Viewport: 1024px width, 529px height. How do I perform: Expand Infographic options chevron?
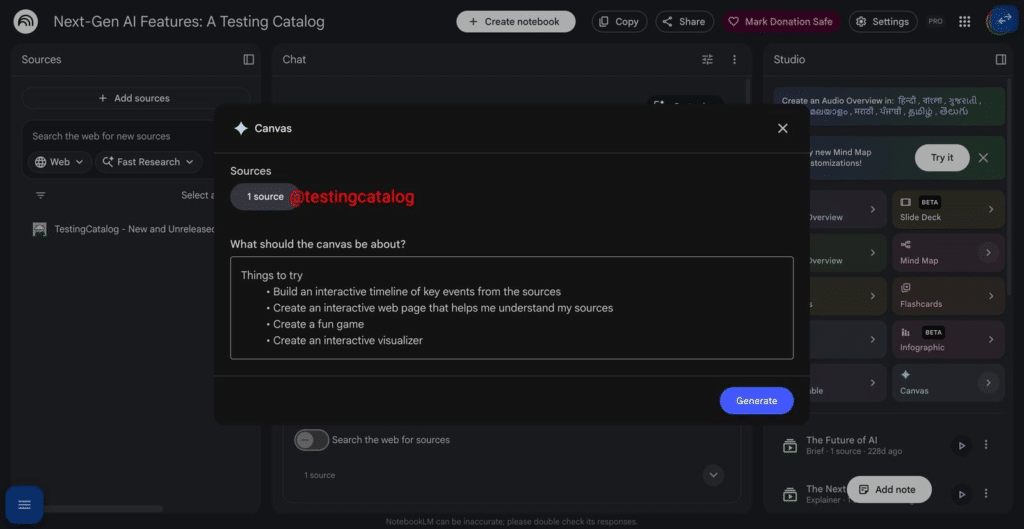click(x=991, y=340)
